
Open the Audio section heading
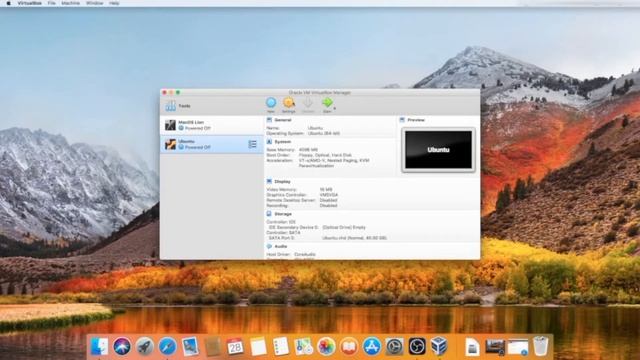tap(281, 247)
